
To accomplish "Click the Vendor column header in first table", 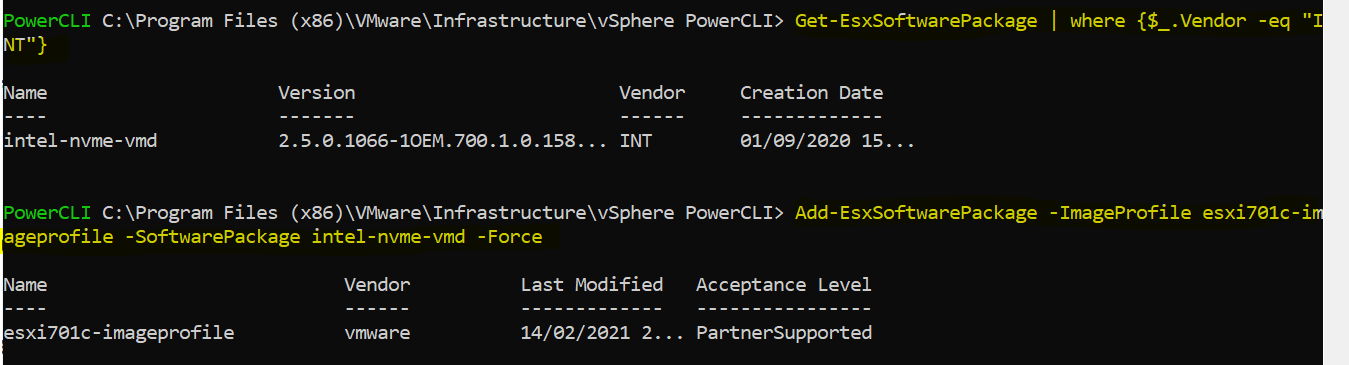I will (x=652, y=93).
